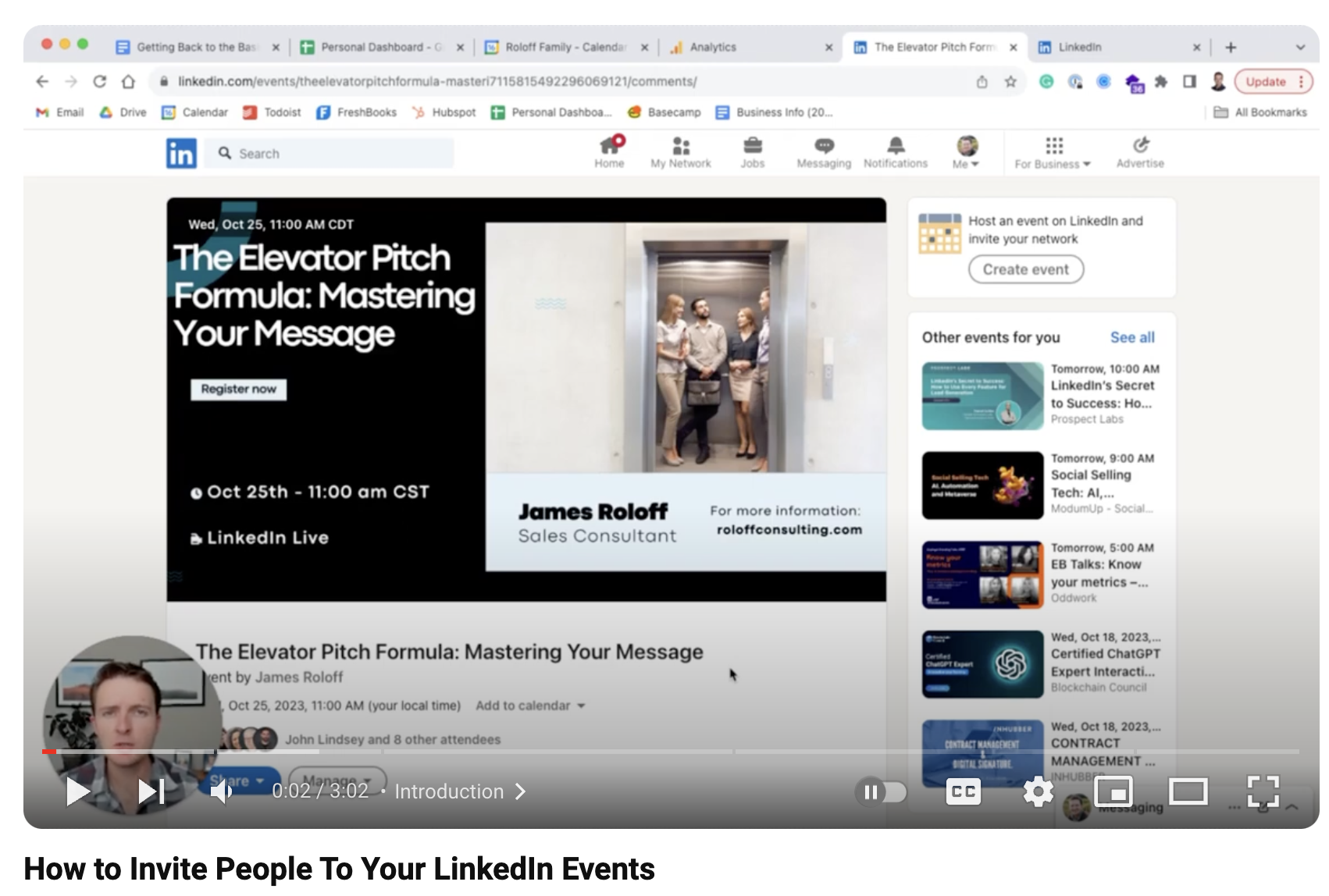Open the Drive bookmark

(x=123, y=112)
